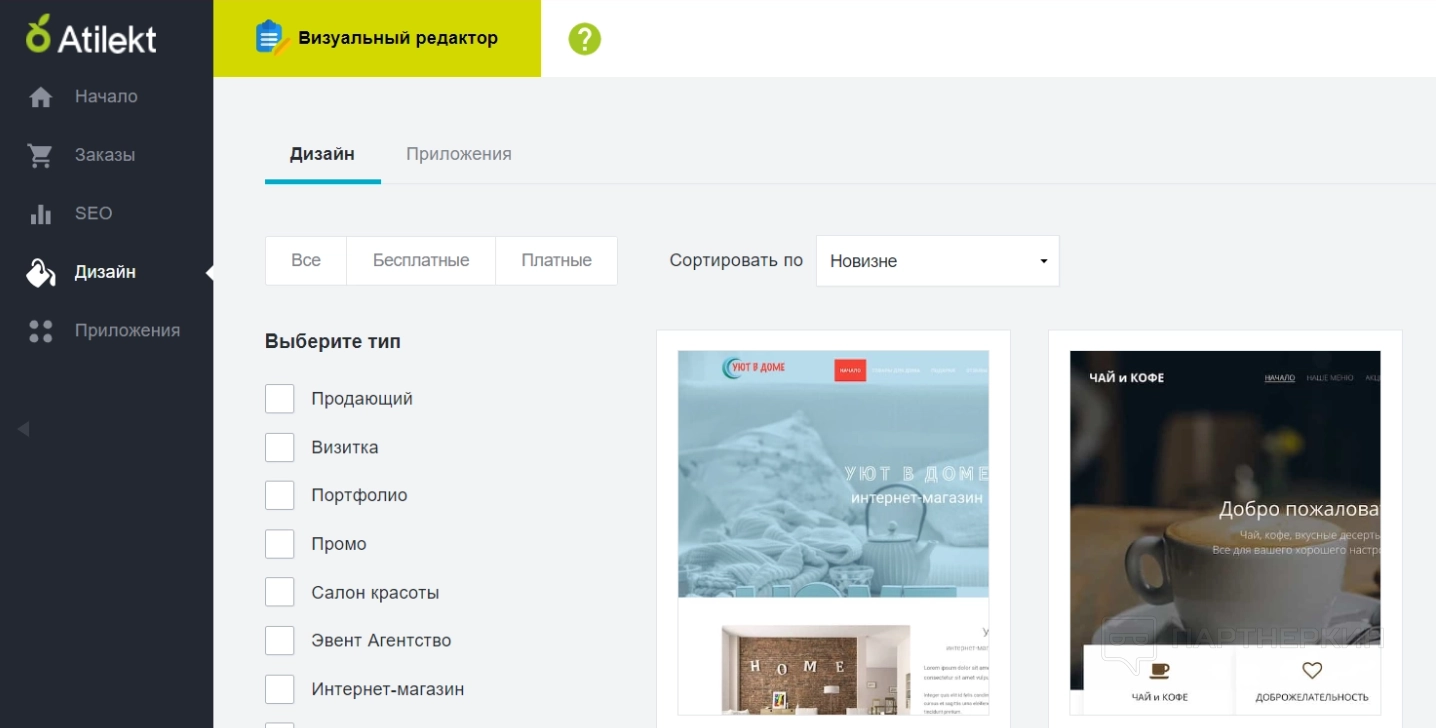Enable the Портфолио type filter
This screenshot has width=1436, height=728.
tap(280, 495)
